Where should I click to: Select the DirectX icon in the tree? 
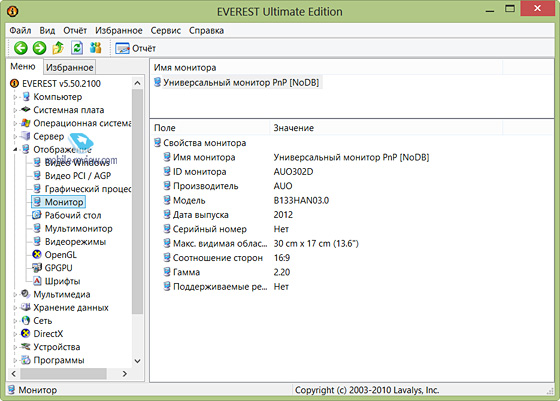tap(26, 334)
